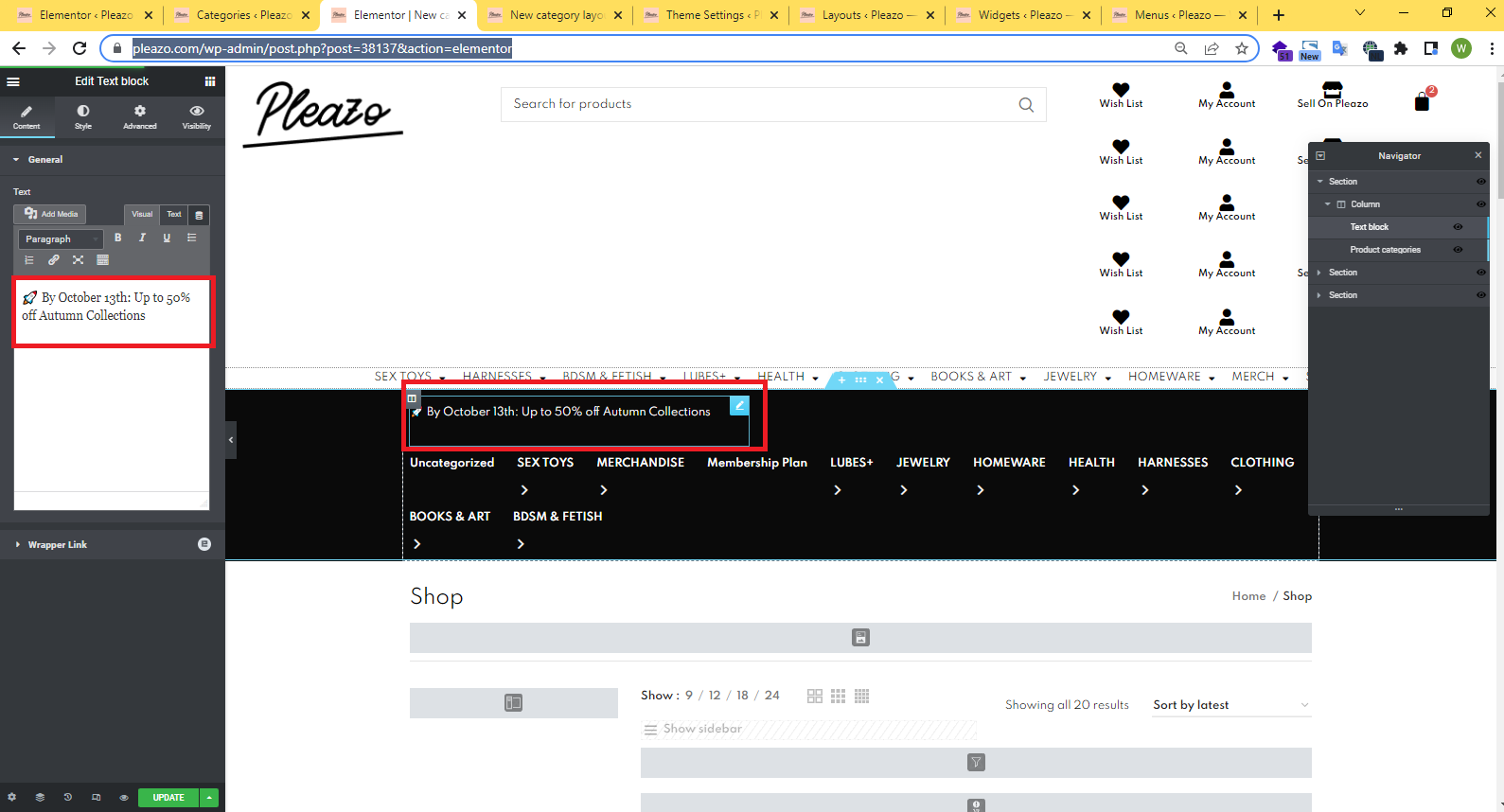Toggle bold formatting in text editor
The width and height of the screenshot is (1504, 812).
(x=118, y=238)
